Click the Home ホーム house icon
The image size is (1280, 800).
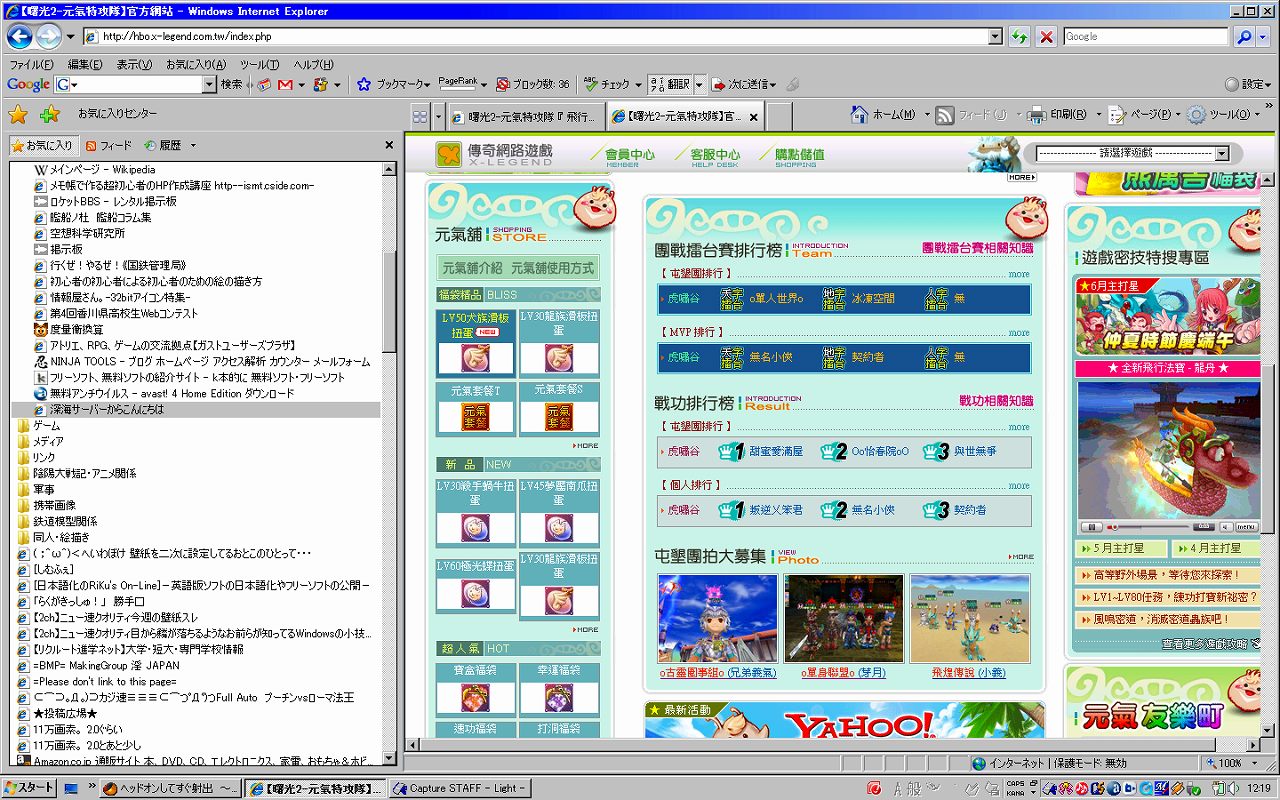tap(859, 114)
